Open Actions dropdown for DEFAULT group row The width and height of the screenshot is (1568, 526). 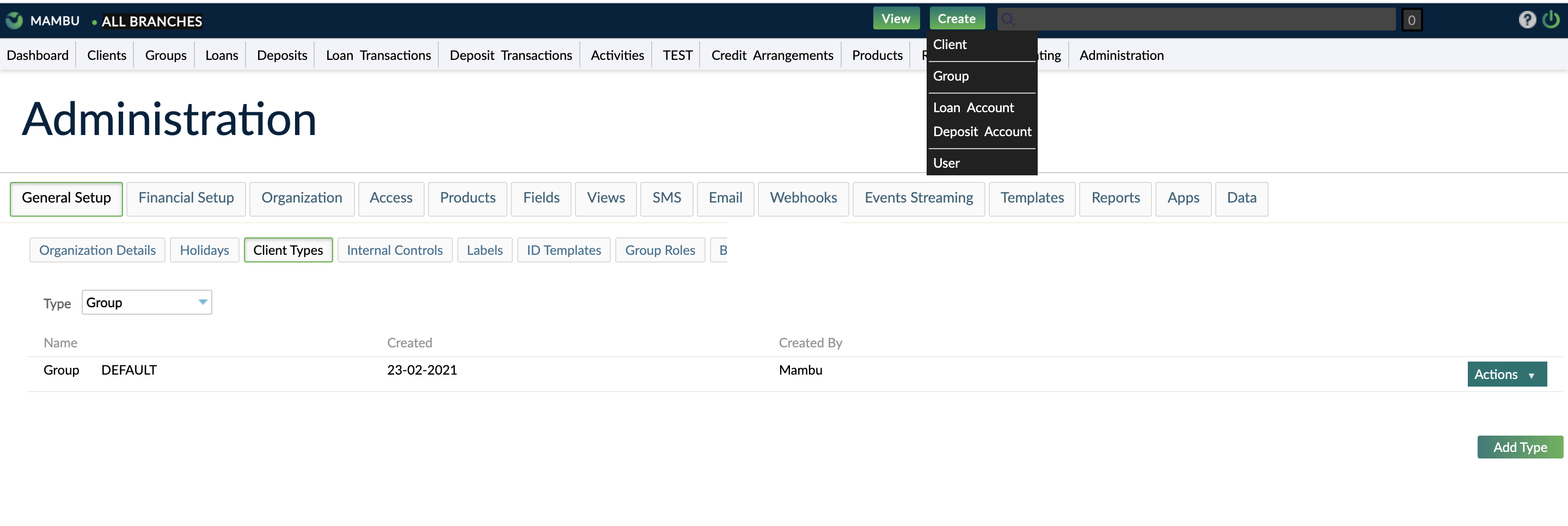click(x=1506, y=374)
